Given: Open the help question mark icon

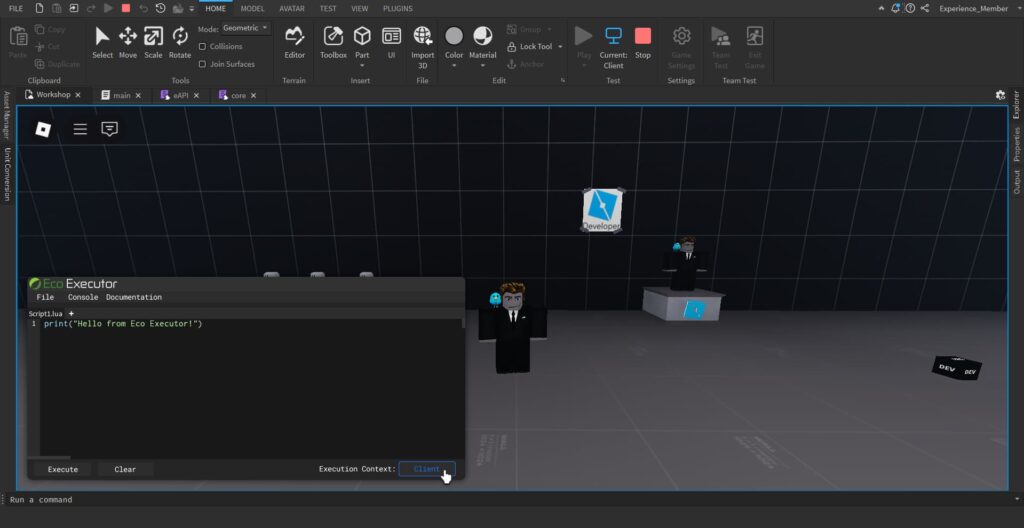Looking at the screenshot, I should (910, 8).
